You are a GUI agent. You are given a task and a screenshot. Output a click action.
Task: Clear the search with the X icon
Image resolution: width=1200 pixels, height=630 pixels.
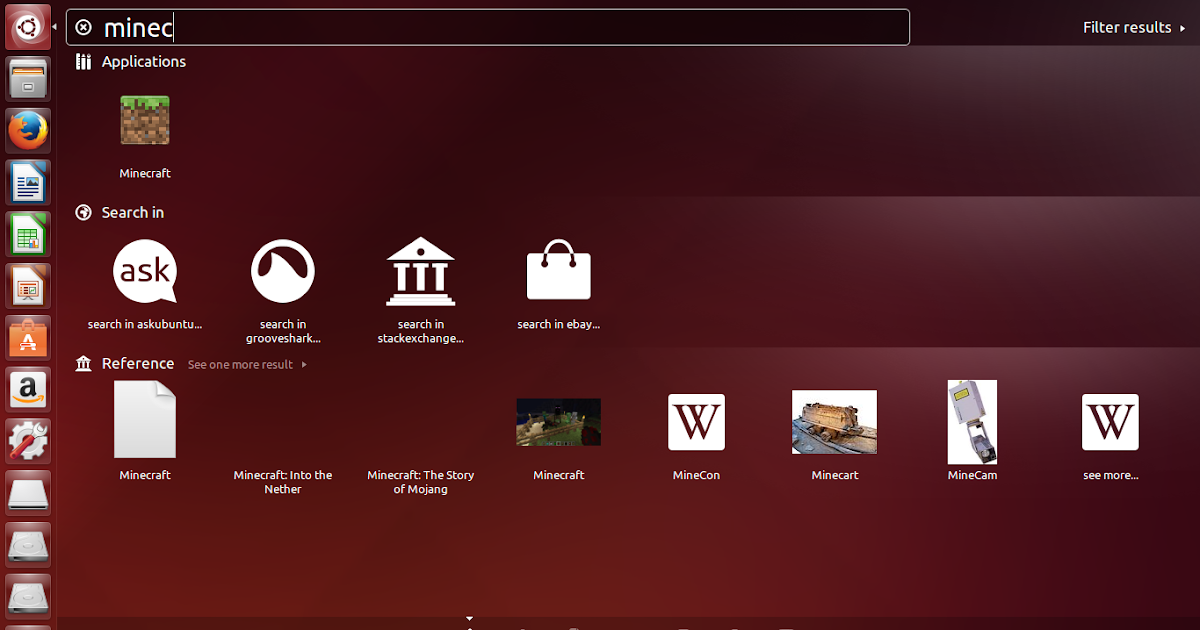[84, 28]
